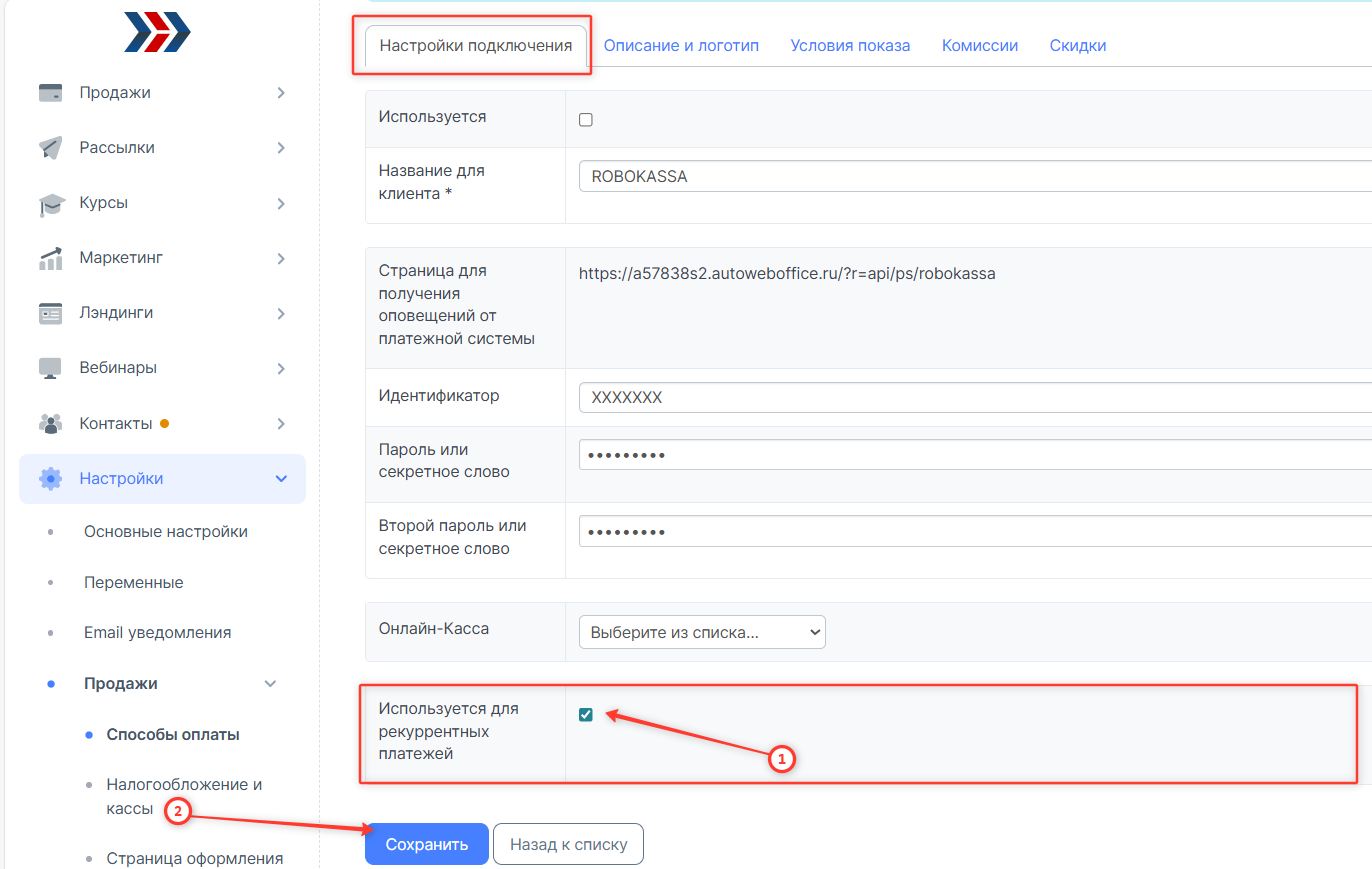Click the monitor icon beside Вебинары
The width and height of the screenshot is (1372, 869).
[50, 368]
